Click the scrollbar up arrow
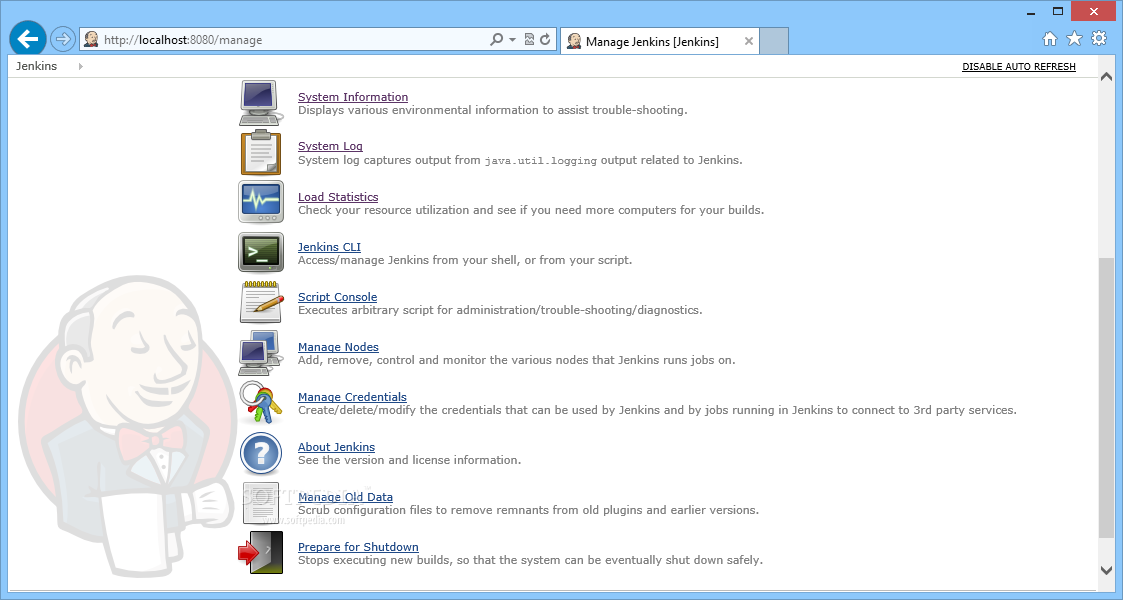The height and width of the screenshot is (600, 1123). 1107,77
